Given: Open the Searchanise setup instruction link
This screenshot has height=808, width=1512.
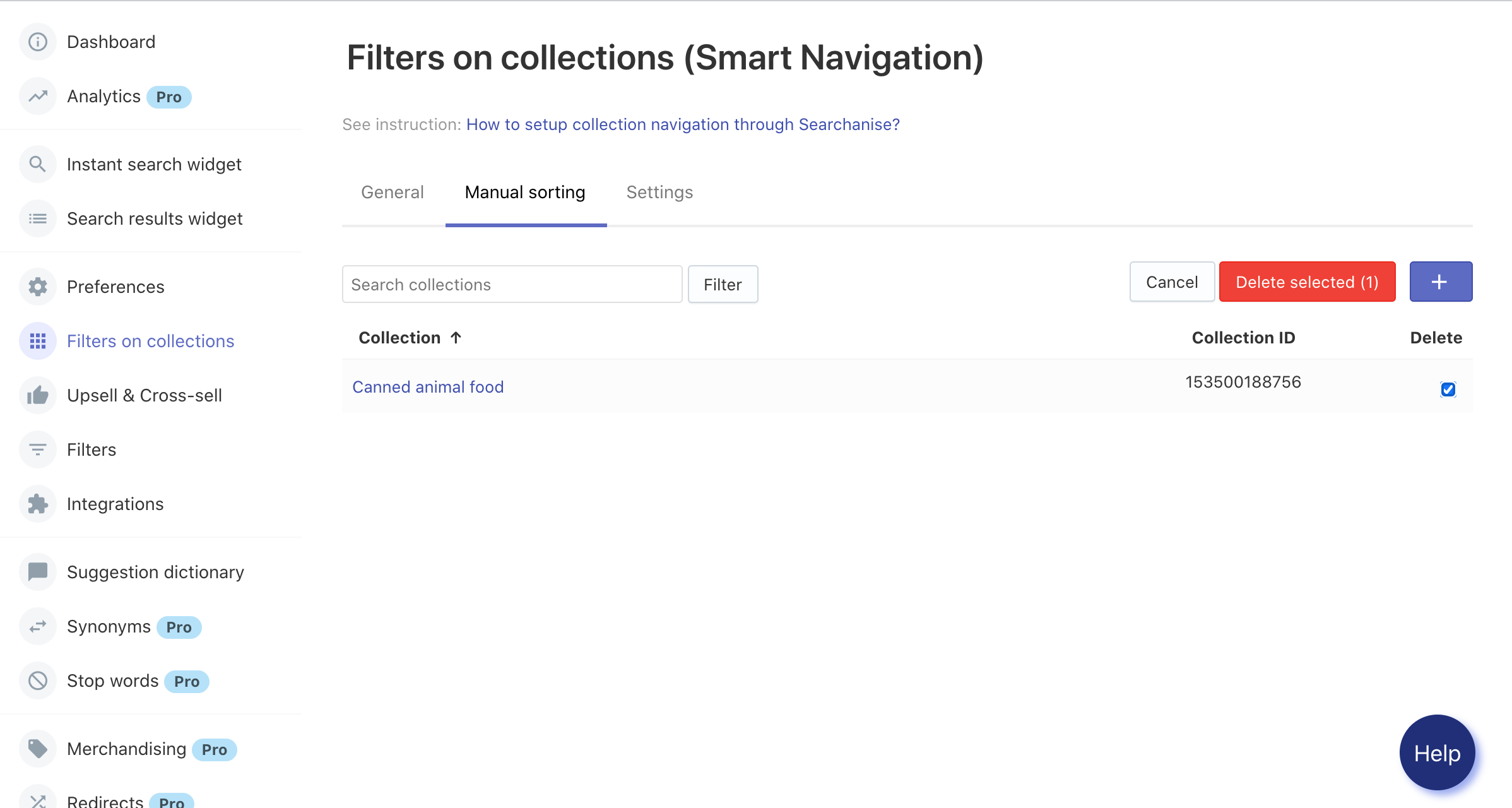Looking at the screenshot, I should coord(682,124).
